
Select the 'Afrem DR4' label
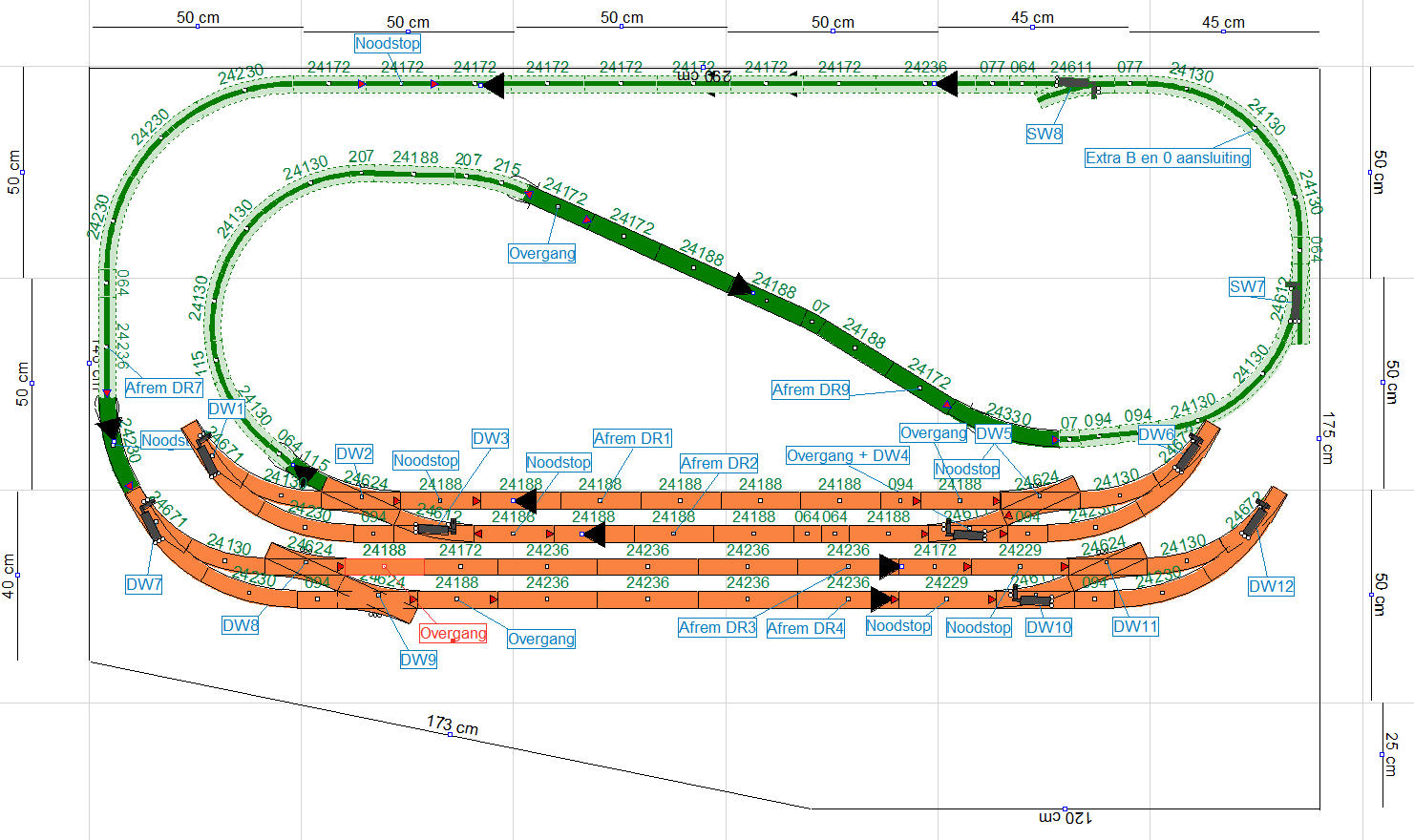coord(805,628)
